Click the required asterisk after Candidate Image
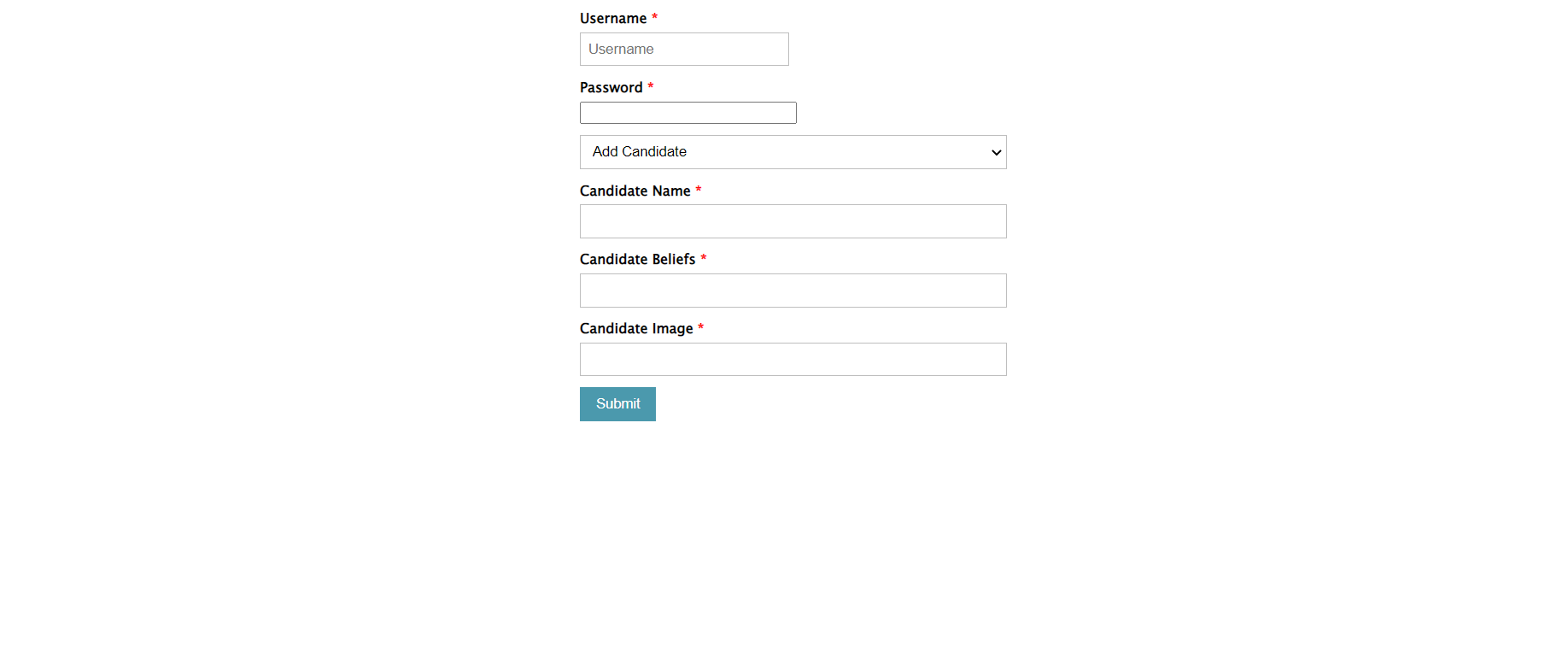 coord(701,327)
